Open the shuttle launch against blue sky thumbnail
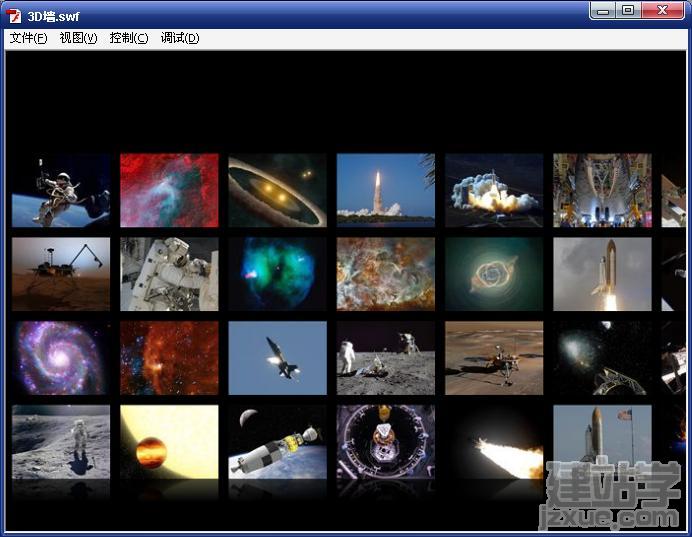This screenshot has width=692, height=537. click(x=386, y=190)
